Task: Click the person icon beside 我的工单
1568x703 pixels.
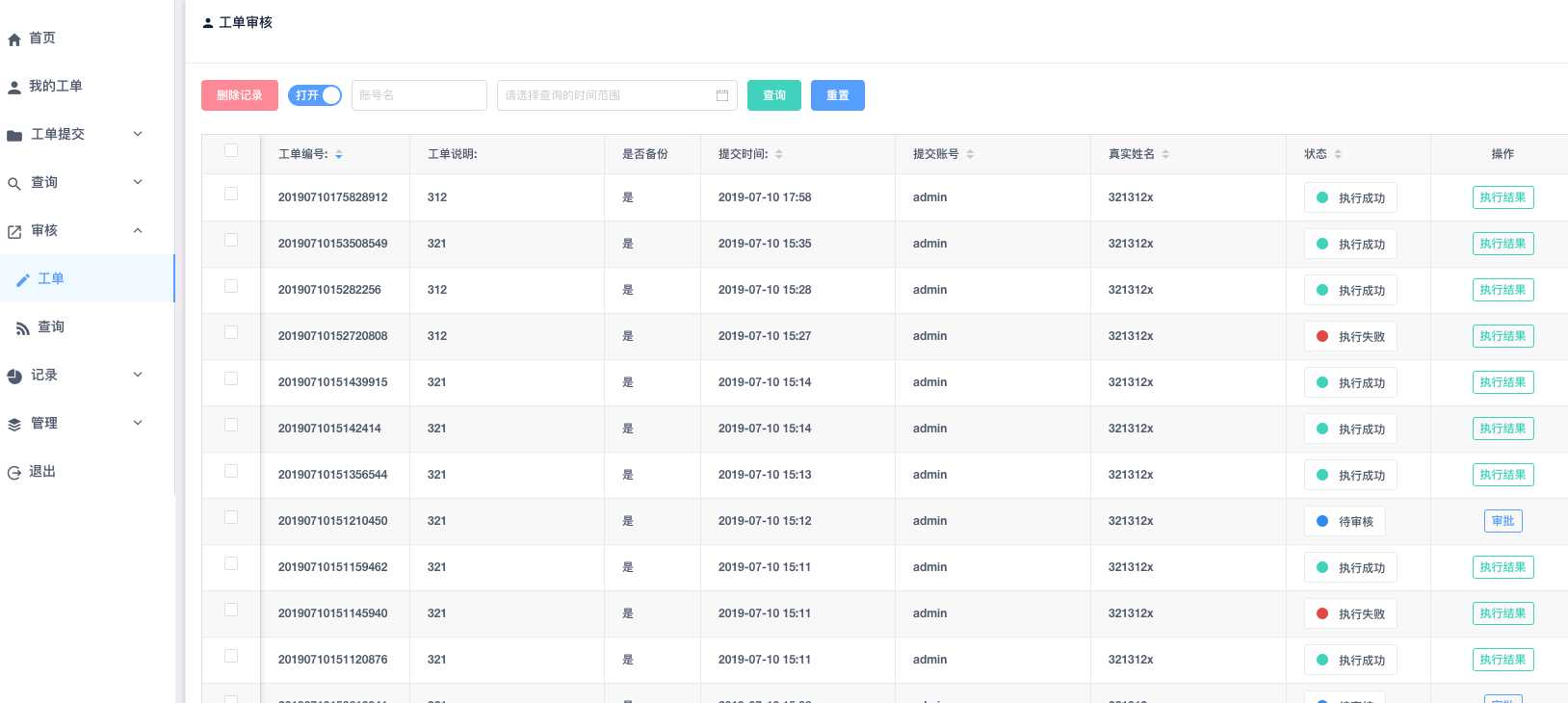Action: pyautogui.click(x=14, y=88)
